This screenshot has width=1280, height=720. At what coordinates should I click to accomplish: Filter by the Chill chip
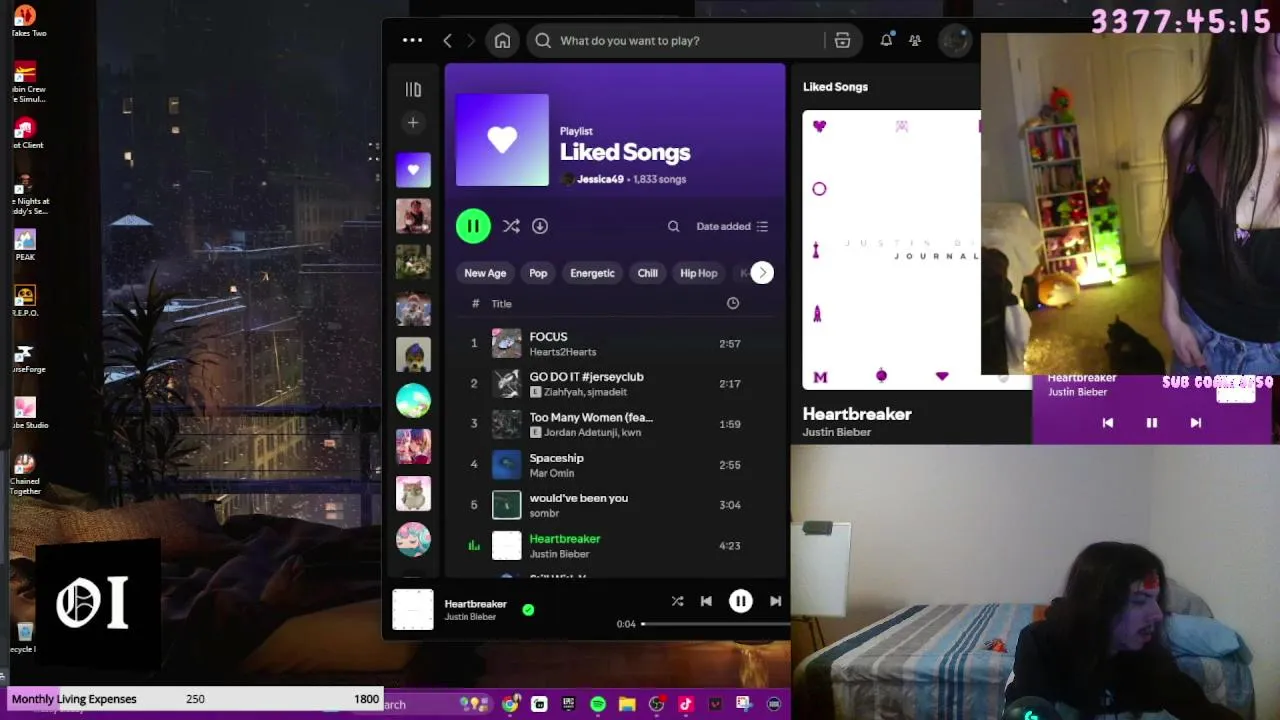(648, 273)
